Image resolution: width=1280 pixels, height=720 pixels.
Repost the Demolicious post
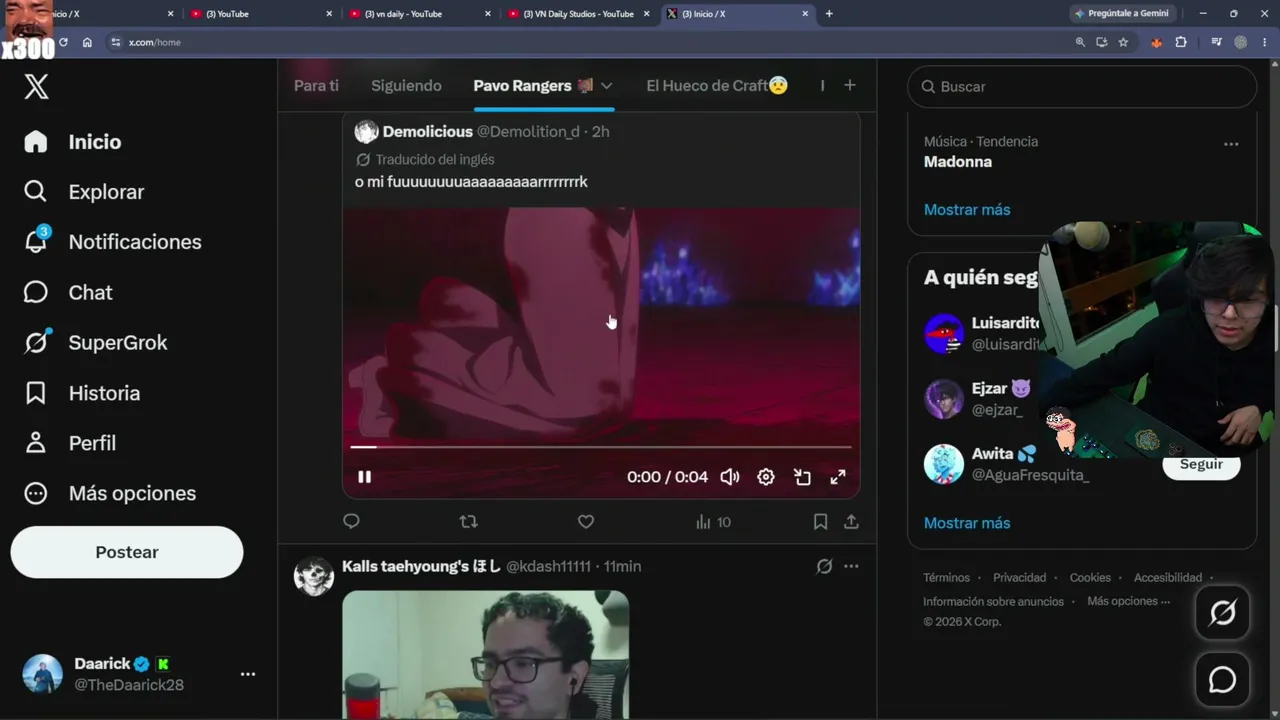pyautogui.click(x=468, y=521)
